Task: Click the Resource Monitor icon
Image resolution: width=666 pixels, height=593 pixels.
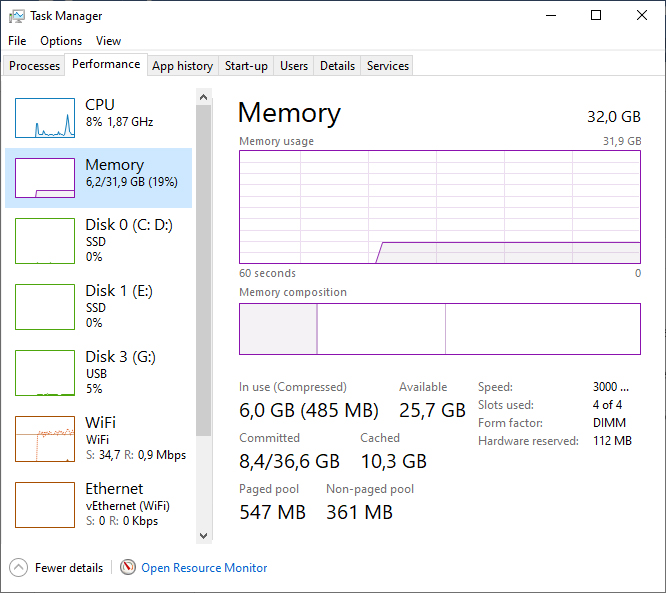Action: (x=128, y=568)
